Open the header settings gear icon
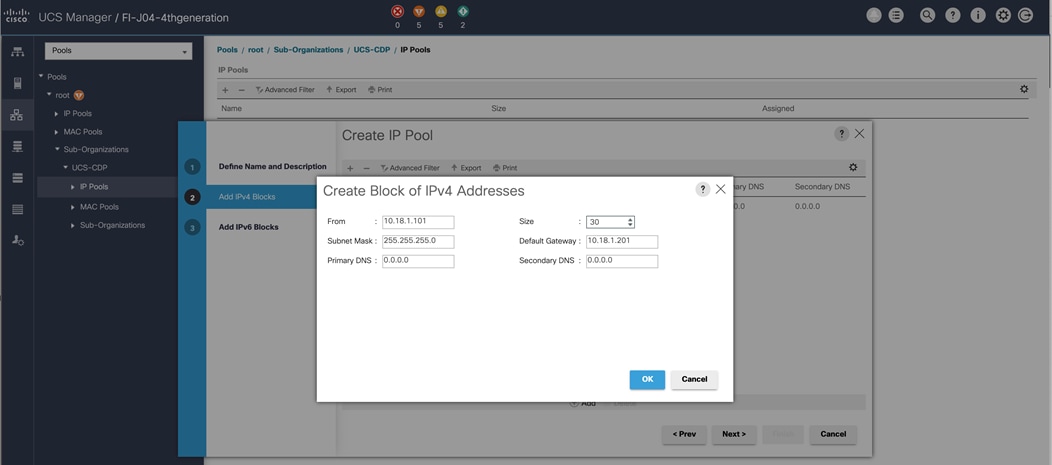1052x465 pixels. (1003, 15)
